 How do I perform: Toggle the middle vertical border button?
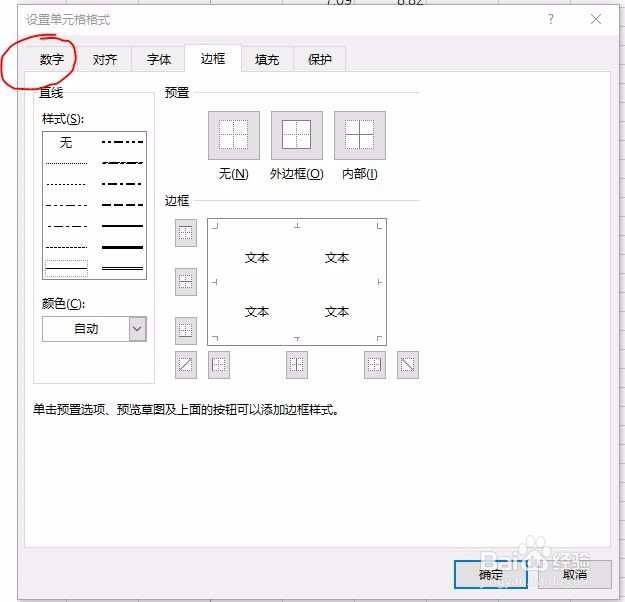(297, 364)
